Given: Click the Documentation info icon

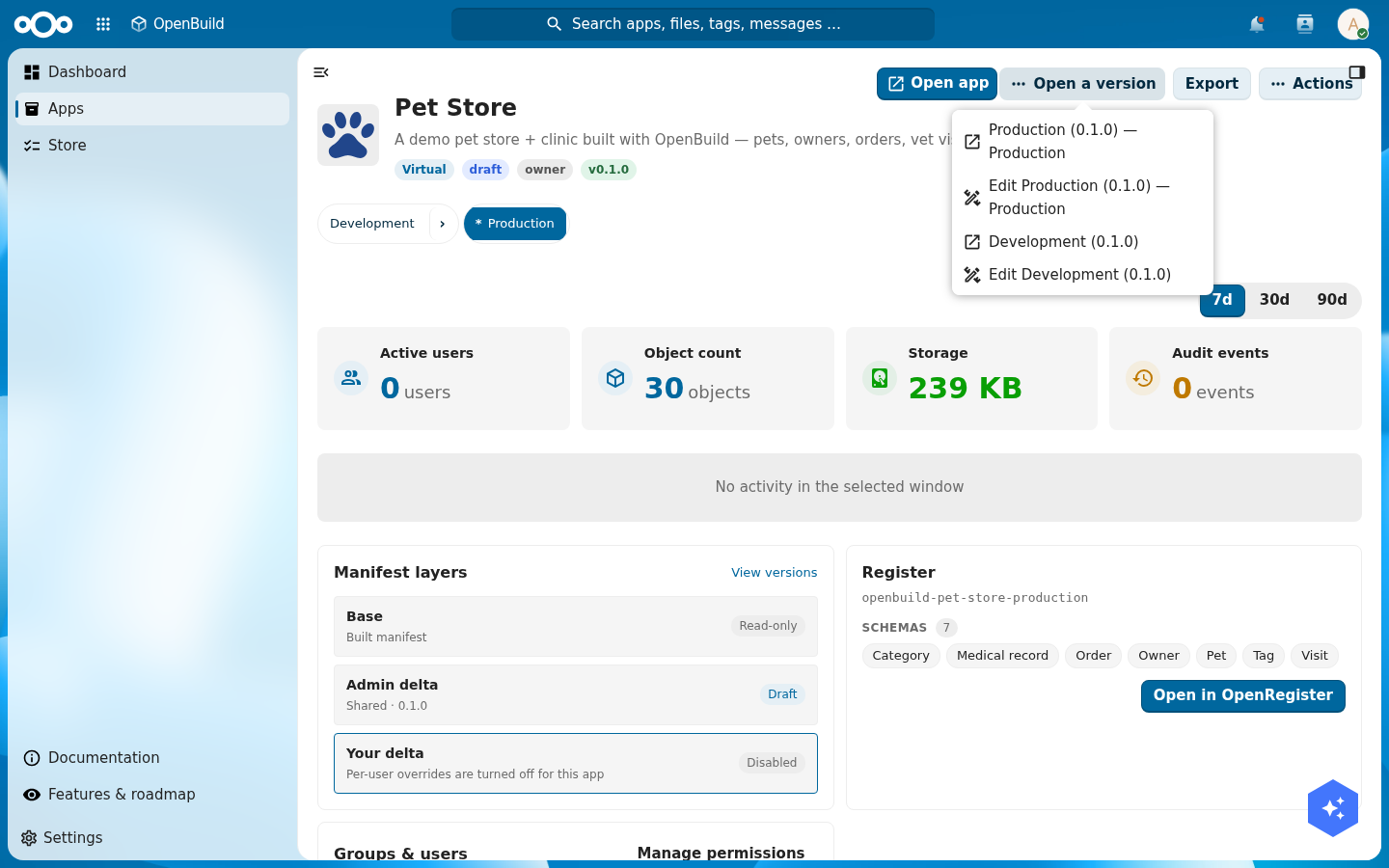Looking at the screenshot, I should point(32,758).
